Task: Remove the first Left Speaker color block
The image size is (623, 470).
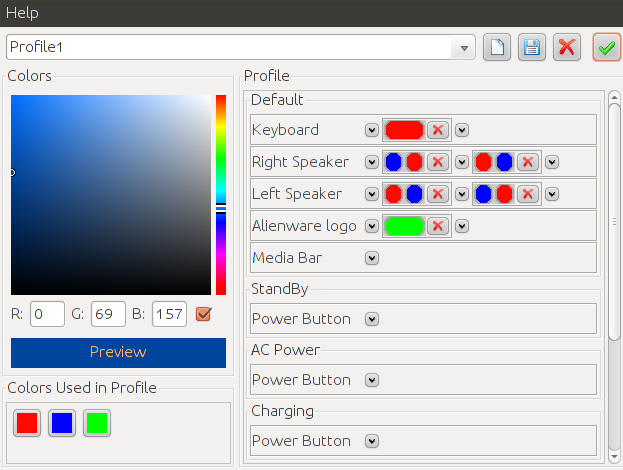Action: 438,194
